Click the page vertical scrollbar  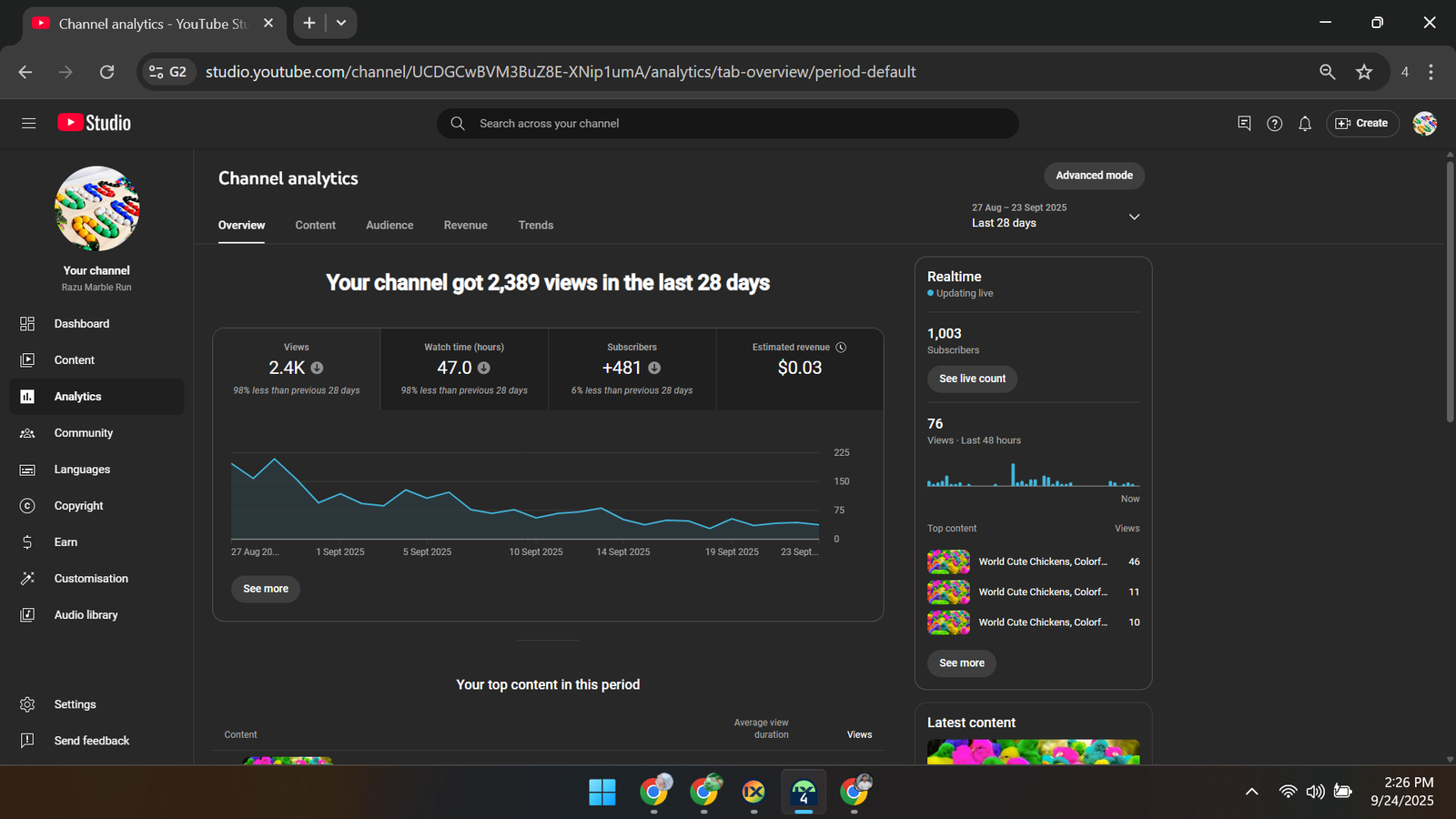coord(1450,291)
